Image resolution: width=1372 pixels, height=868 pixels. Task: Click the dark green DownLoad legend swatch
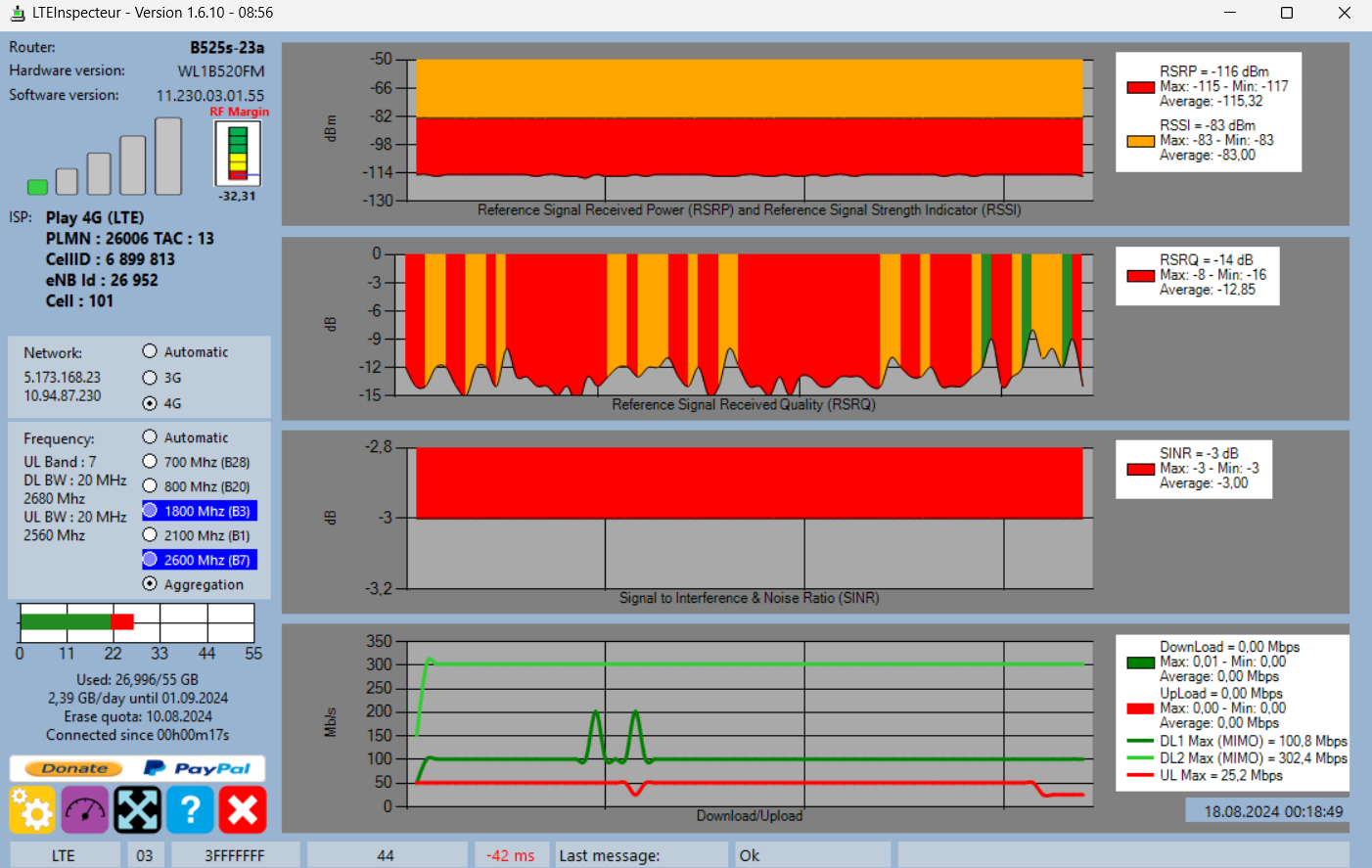point(1141,662)
